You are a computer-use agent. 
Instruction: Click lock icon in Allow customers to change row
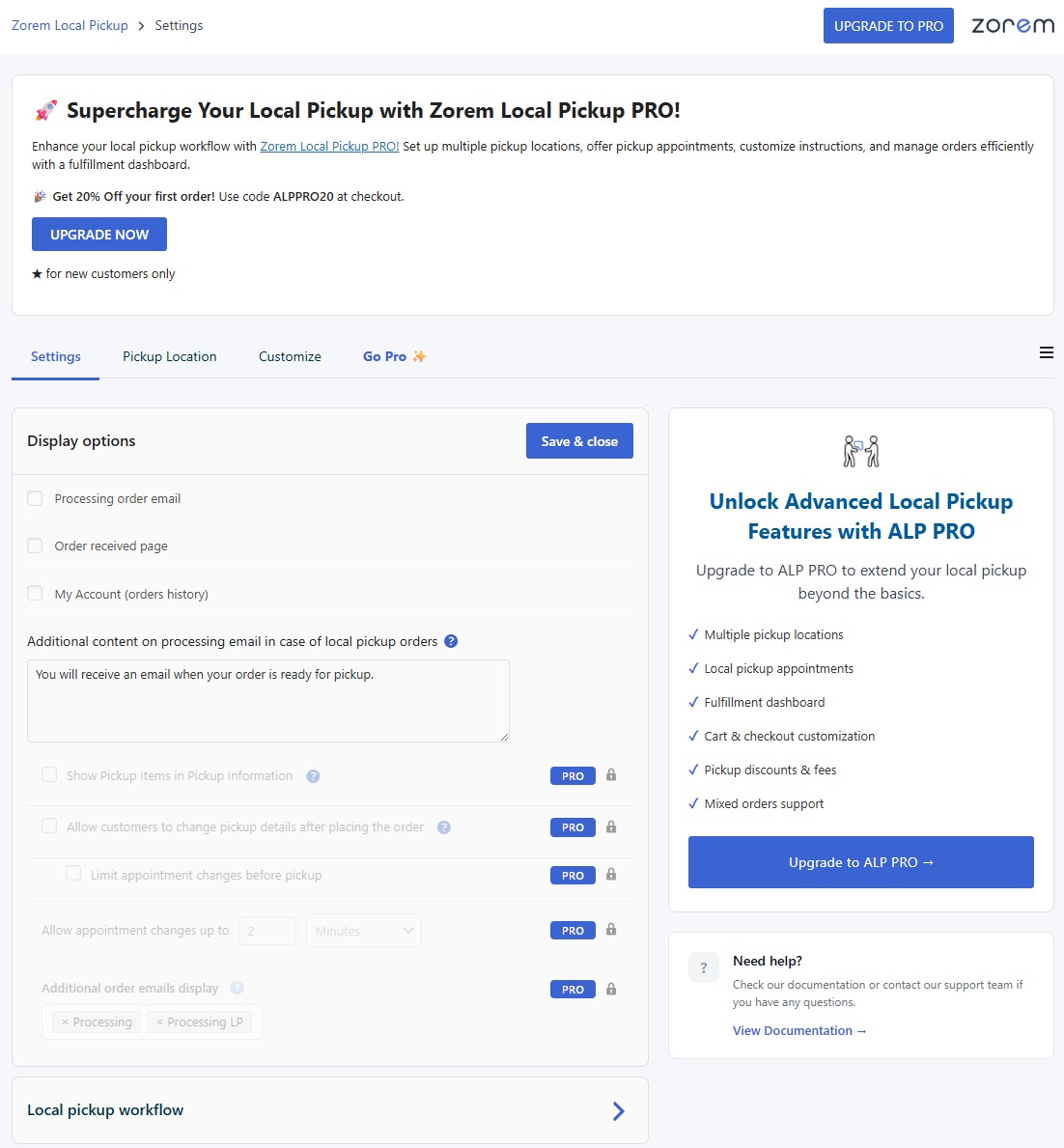611,826
